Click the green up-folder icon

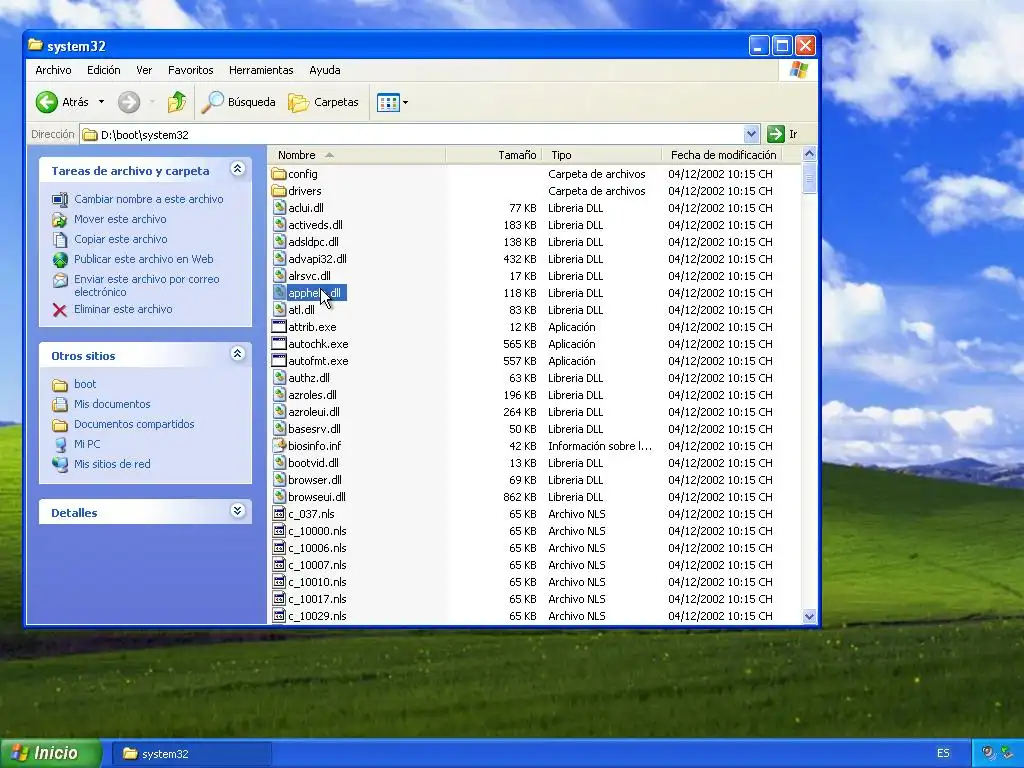pos(176,102)
